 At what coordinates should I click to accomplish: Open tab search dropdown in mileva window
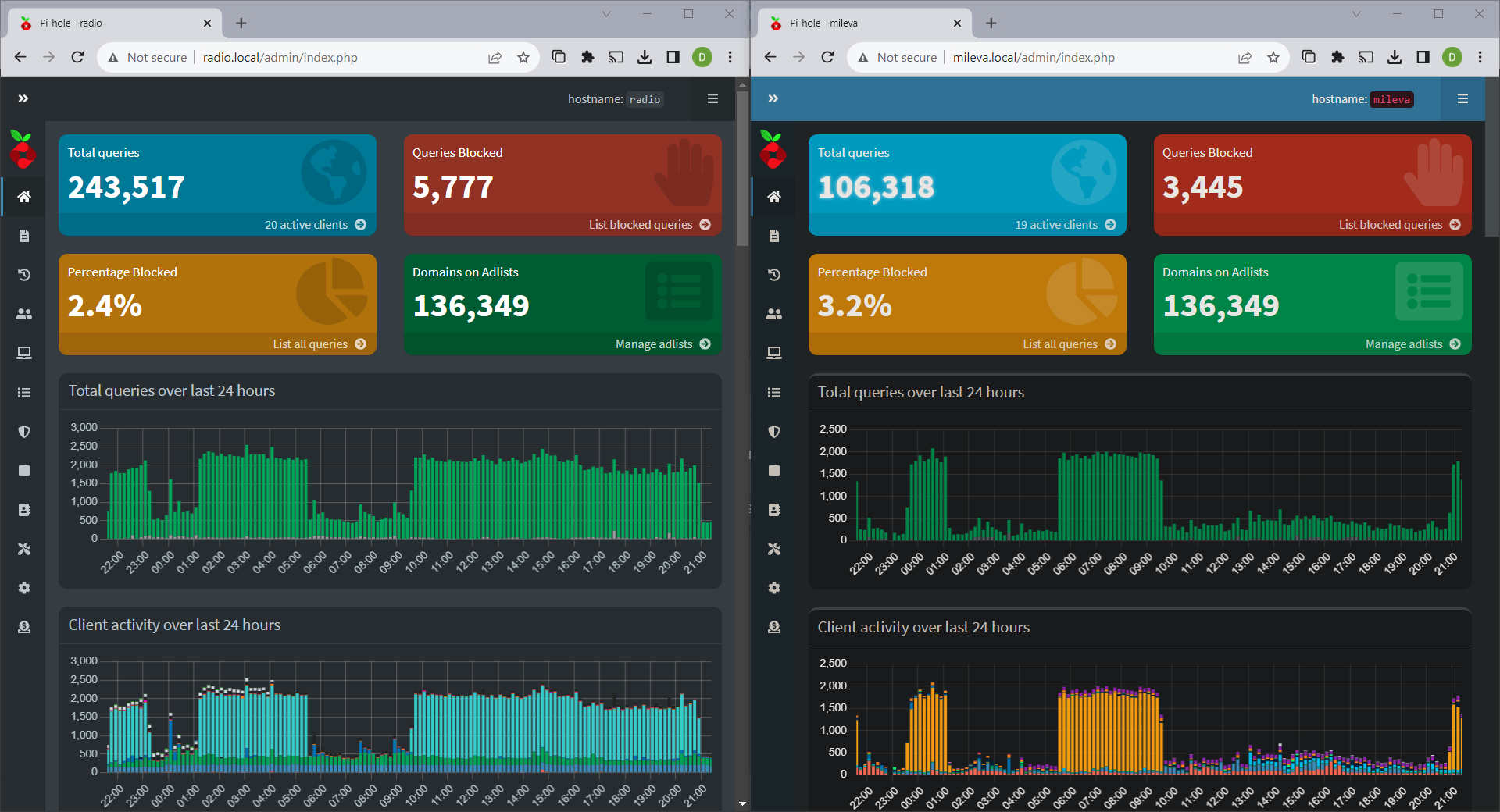tap(1356, 14)
